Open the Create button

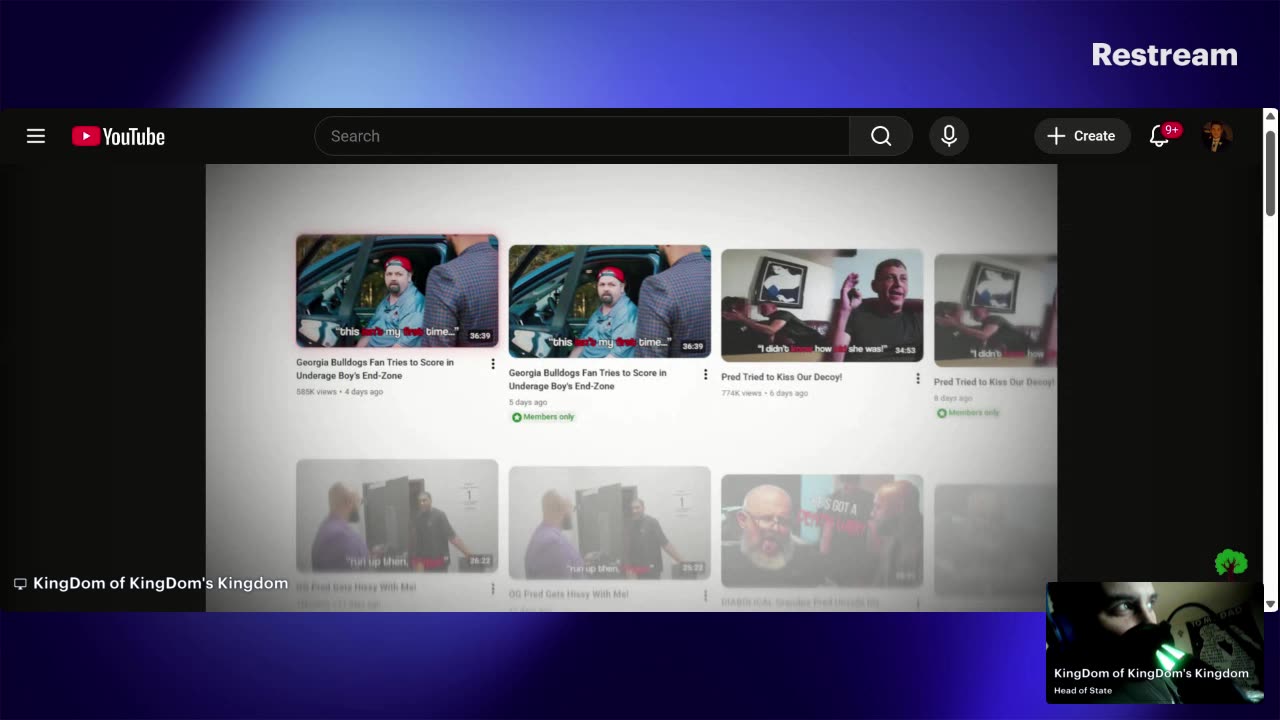(1082, 136)
